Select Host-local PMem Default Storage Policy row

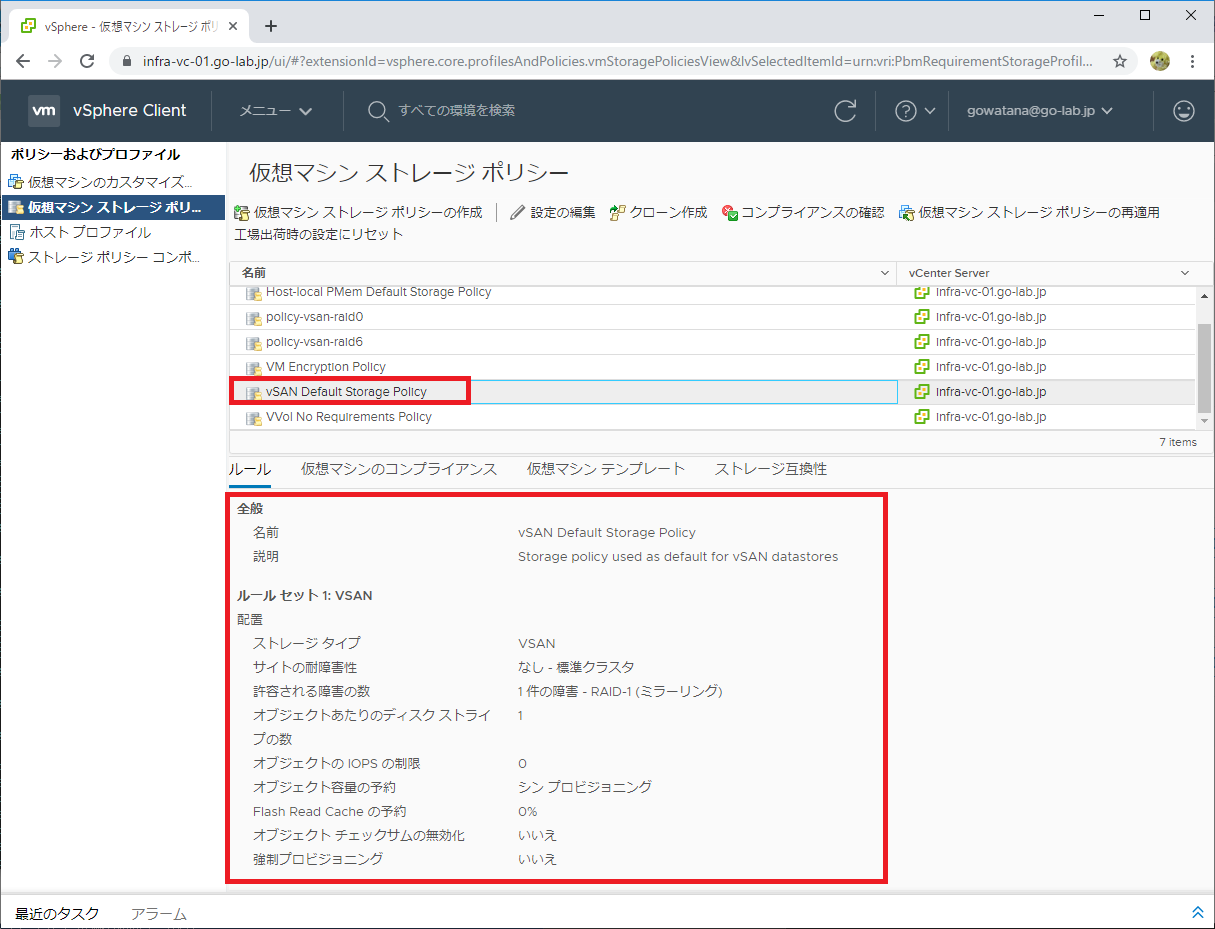click(x=712, y=292)
